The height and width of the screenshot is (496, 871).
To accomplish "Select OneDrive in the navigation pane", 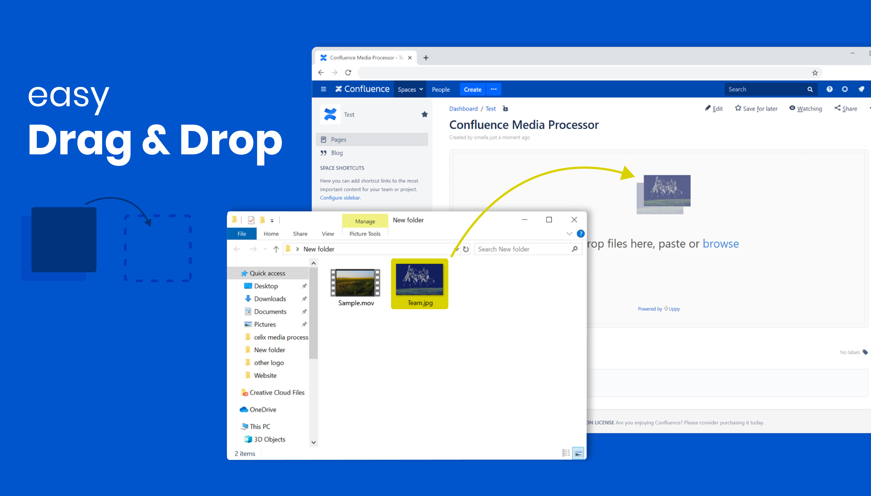I will point(262,410).
